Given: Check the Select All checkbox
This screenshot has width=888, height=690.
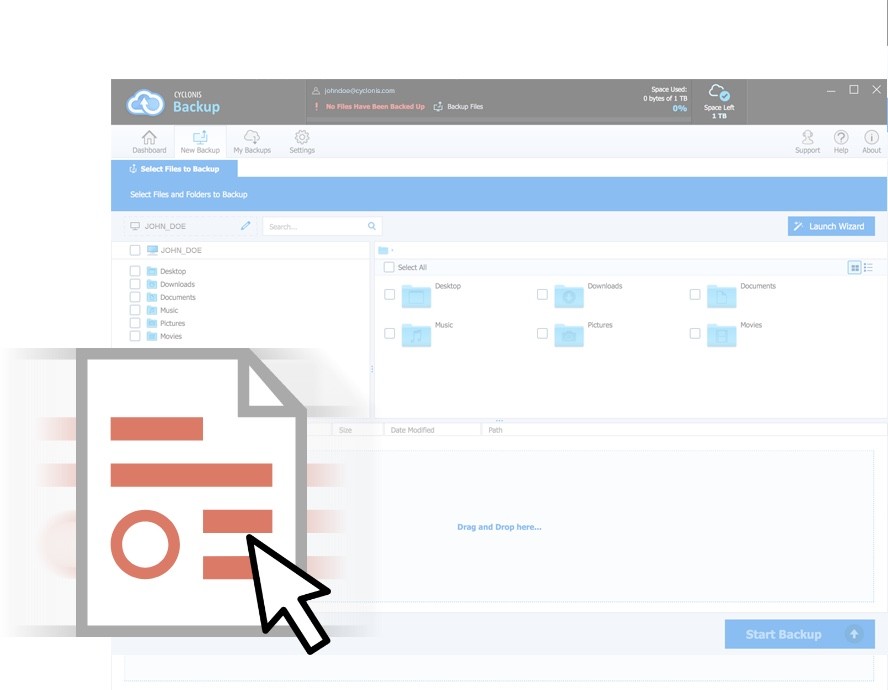Looking at the screenshot, I should (390, 268).
